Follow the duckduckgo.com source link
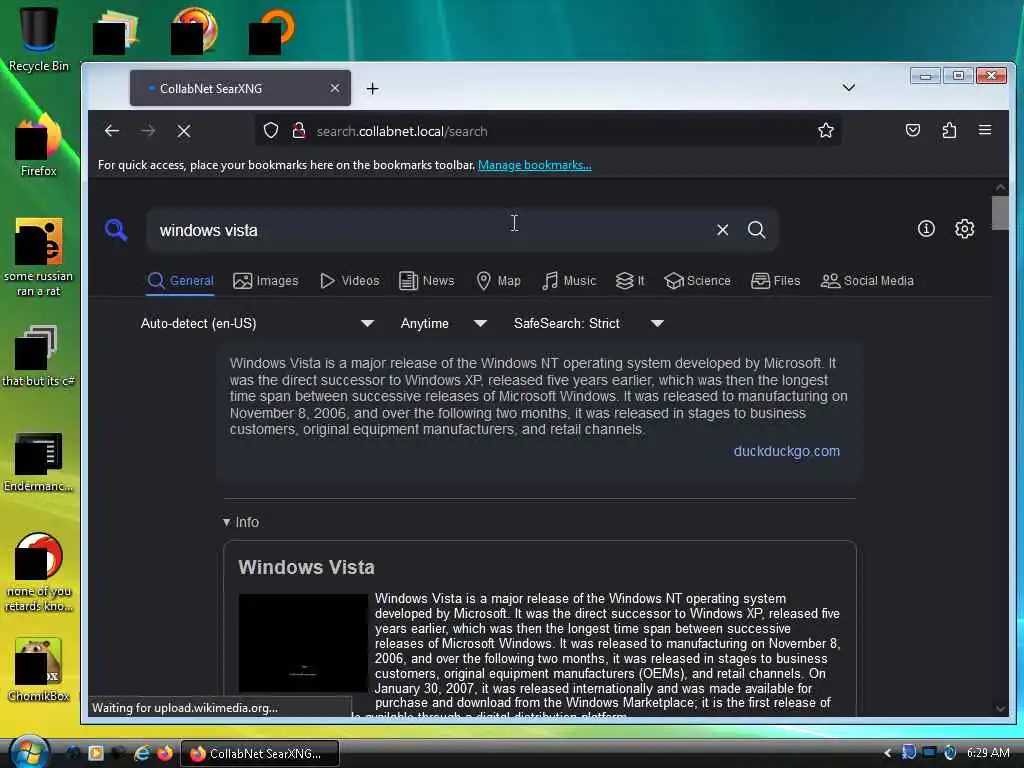This screenshot has height=768, width=1024. pyautogui.click(x=786, y=451)
